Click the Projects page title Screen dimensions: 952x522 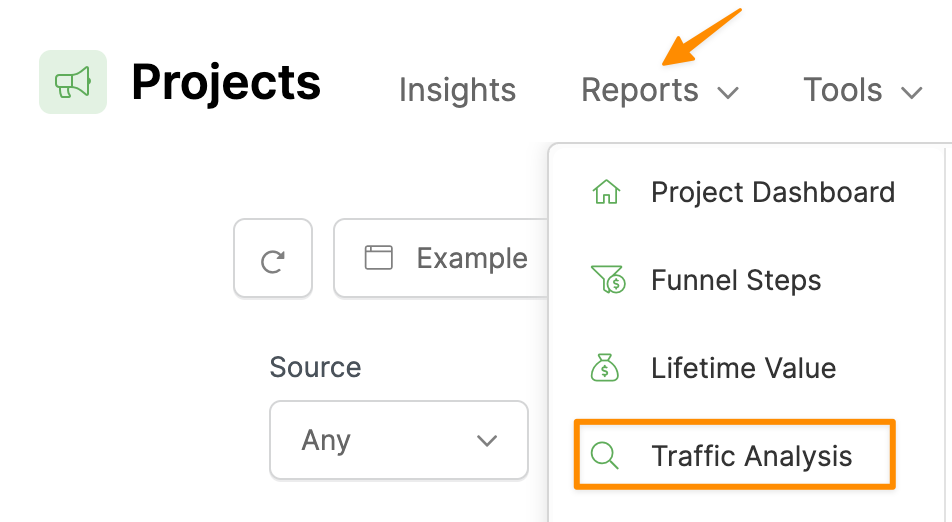[226, 82]
